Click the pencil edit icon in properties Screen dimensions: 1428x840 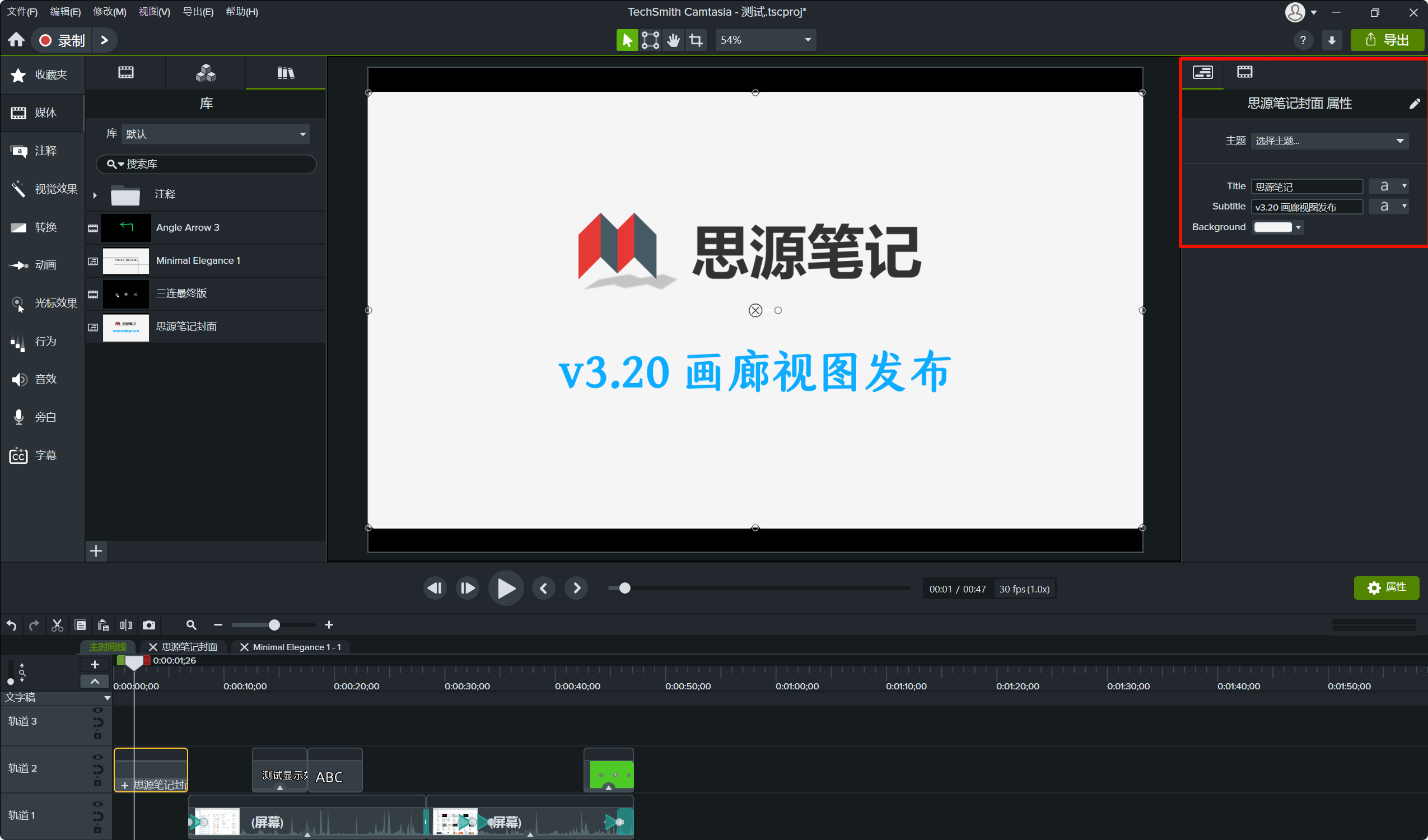click(1415, 103)
